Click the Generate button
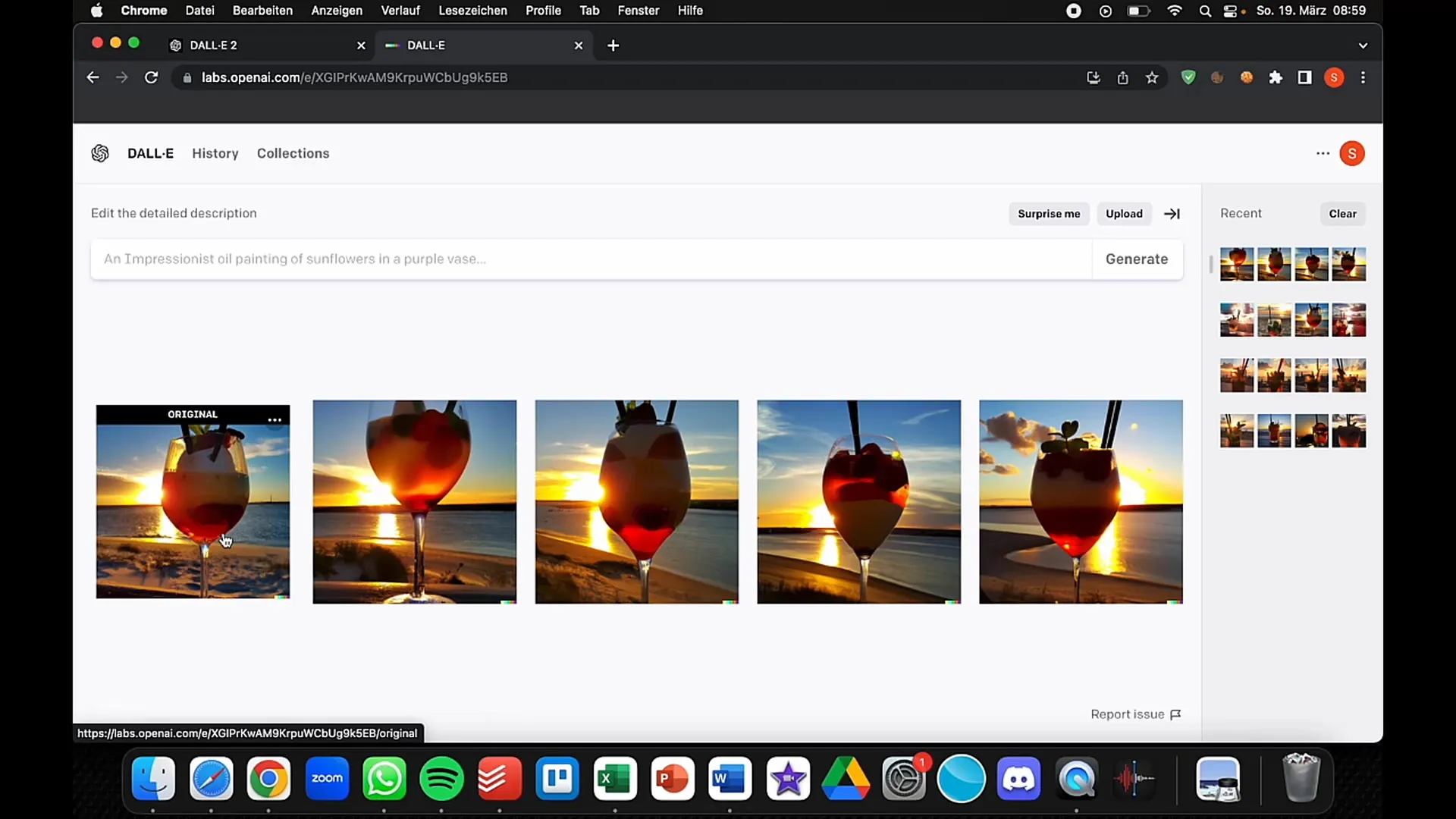The height and width of the screenshot is (819, 1456). coord(1137,258)
